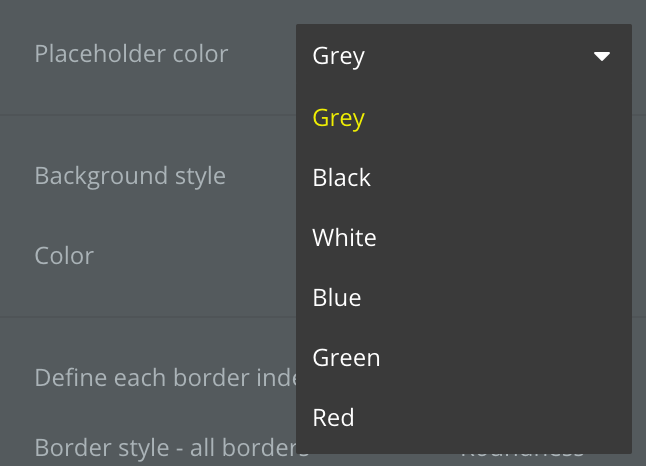Click the selected Grey value in the dropdown header
The height and width of the screenshot is (466, 646).
338,57
